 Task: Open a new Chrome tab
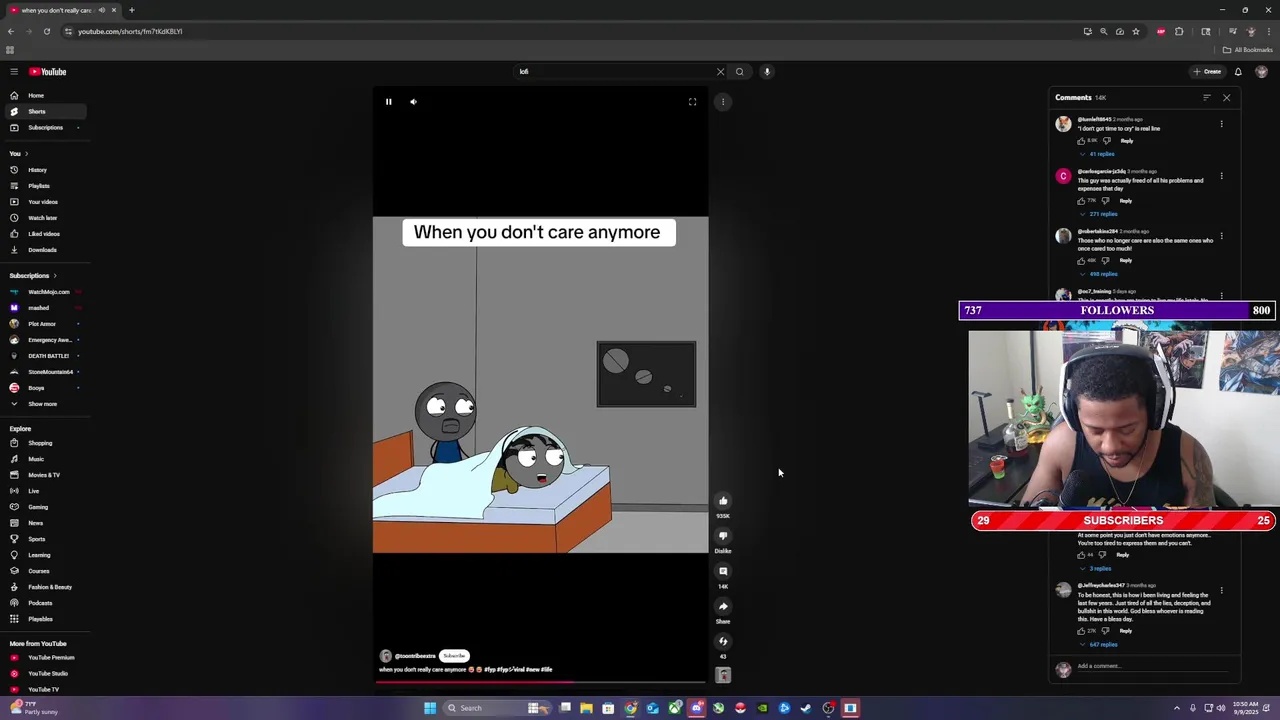[131, 10]
